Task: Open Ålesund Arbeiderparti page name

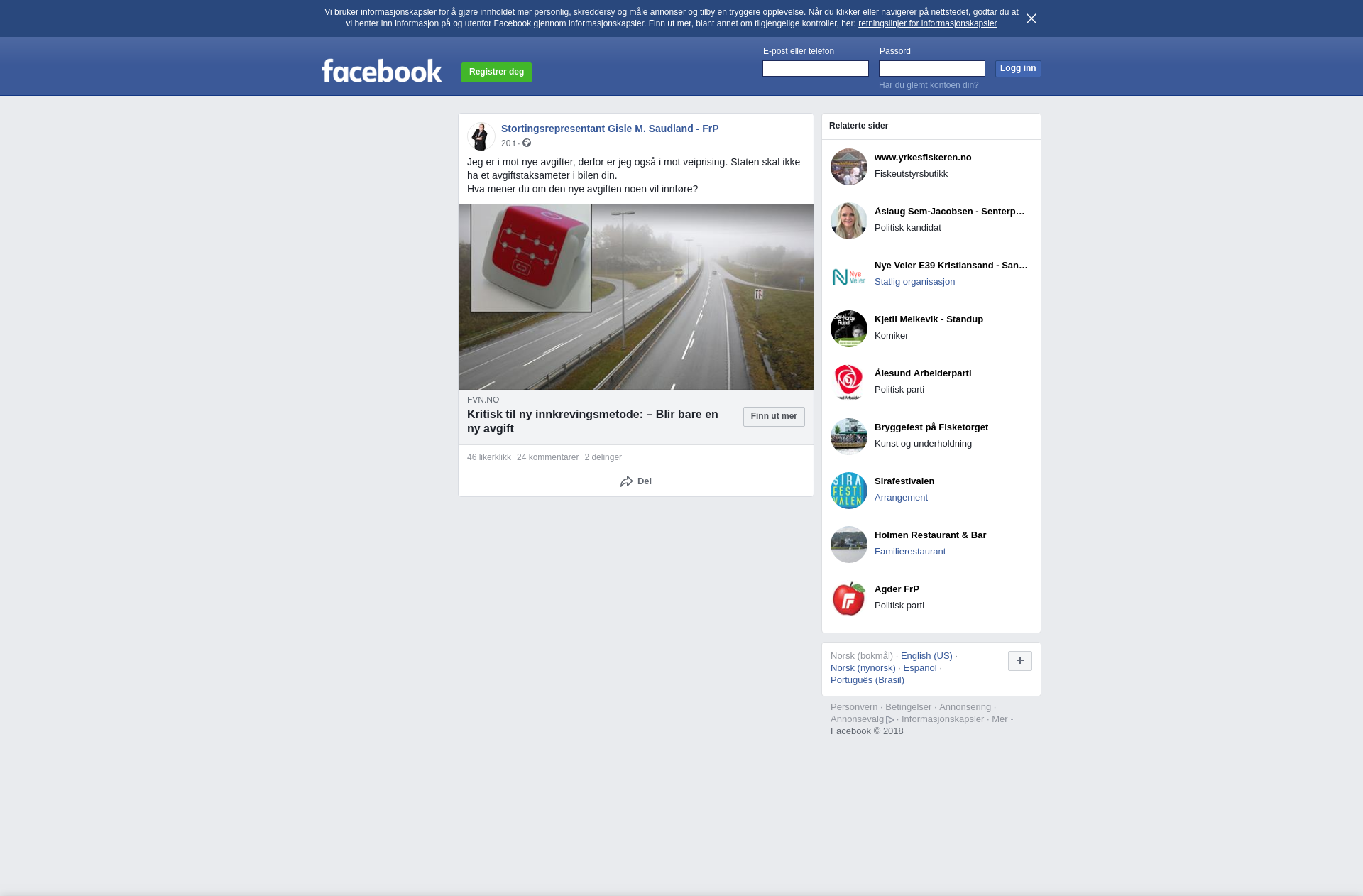Action: pos(923,373)
